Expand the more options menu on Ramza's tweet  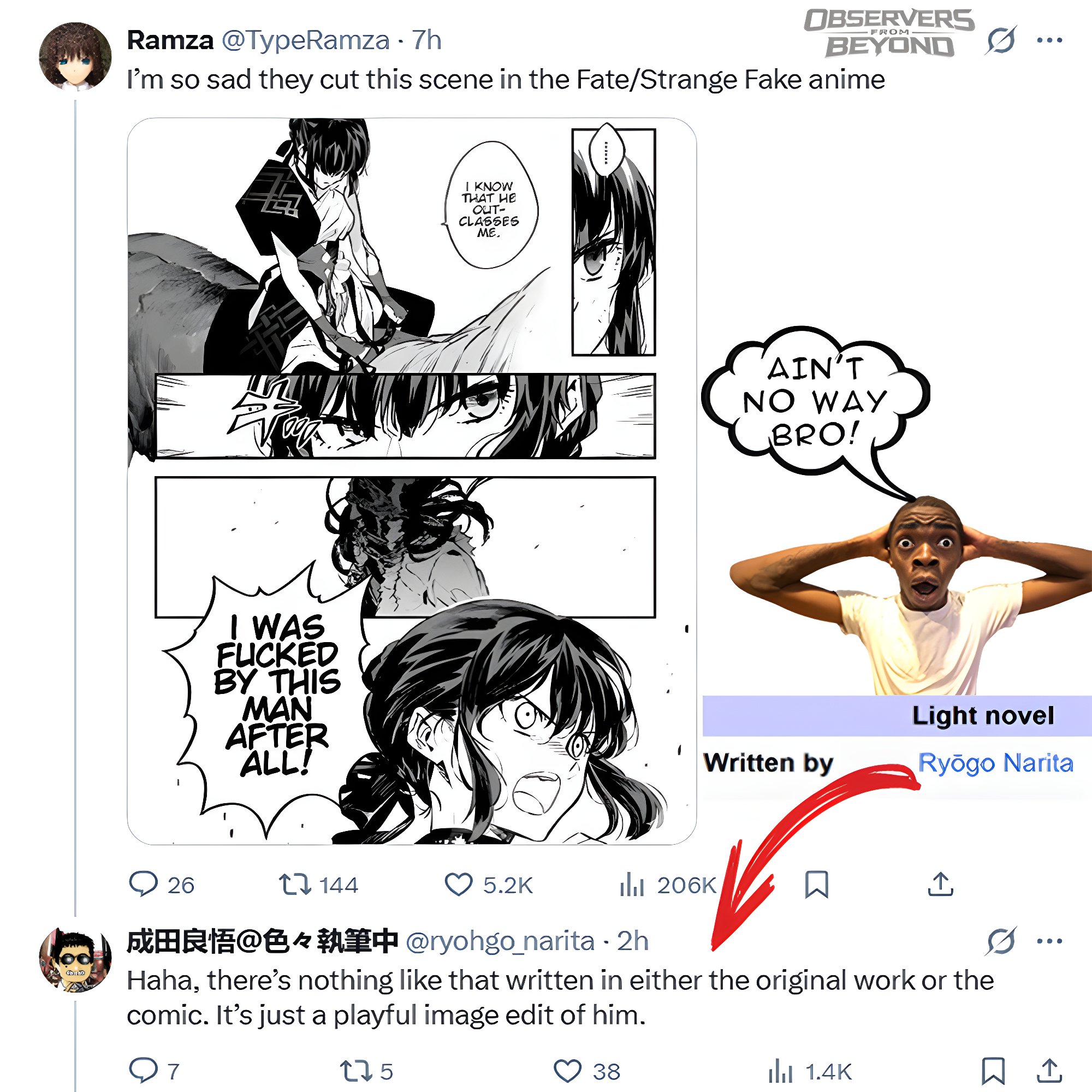1049,40
